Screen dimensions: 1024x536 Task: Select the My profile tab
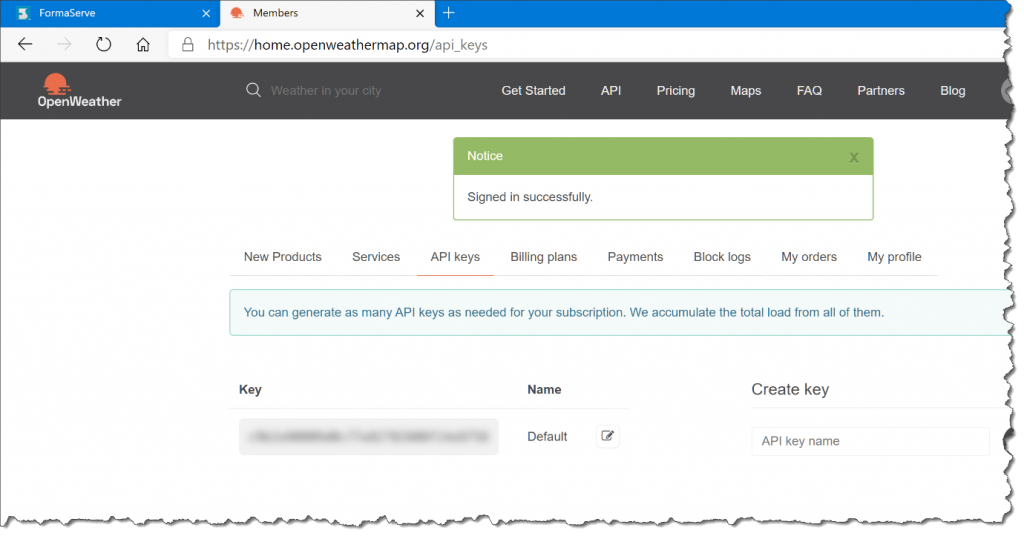(x=894, y=257)
